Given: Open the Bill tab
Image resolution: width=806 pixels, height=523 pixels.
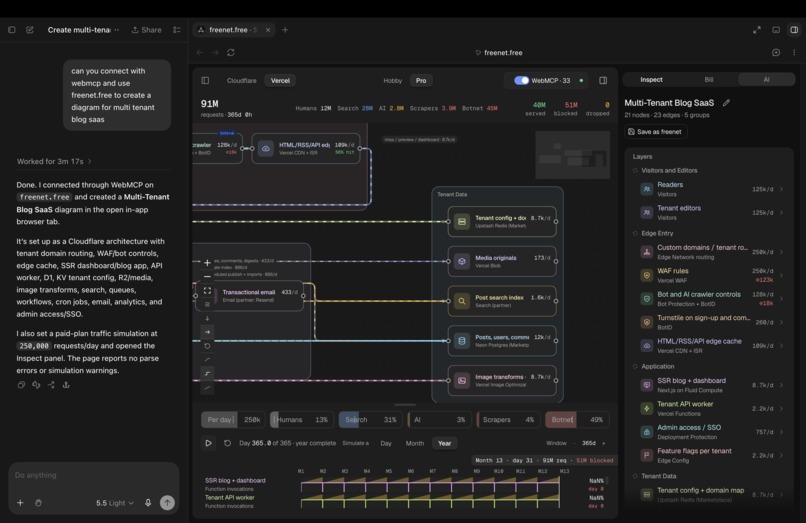Looking at the screenshot, I should (x=709, y=79).
